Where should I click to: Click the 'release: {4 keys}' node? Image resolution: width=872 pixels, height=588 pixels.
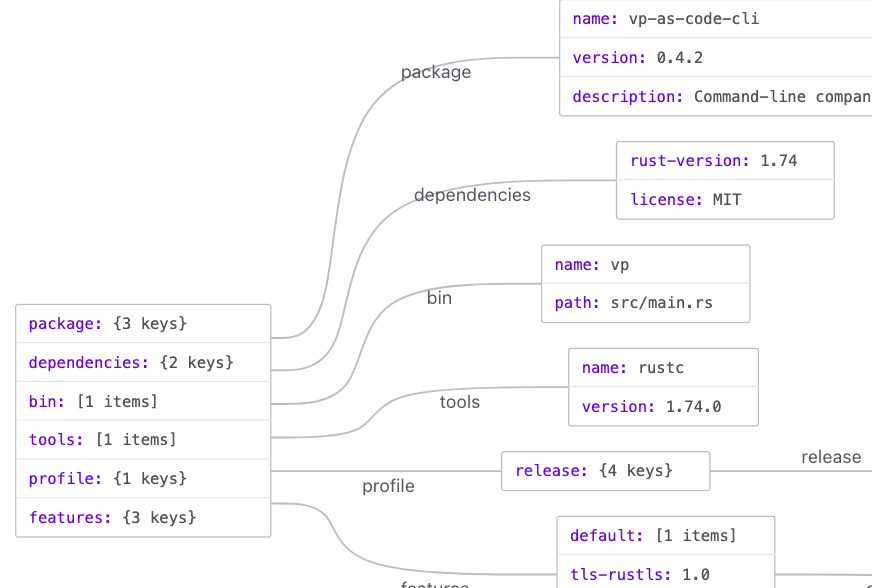[x=606, y=471]
